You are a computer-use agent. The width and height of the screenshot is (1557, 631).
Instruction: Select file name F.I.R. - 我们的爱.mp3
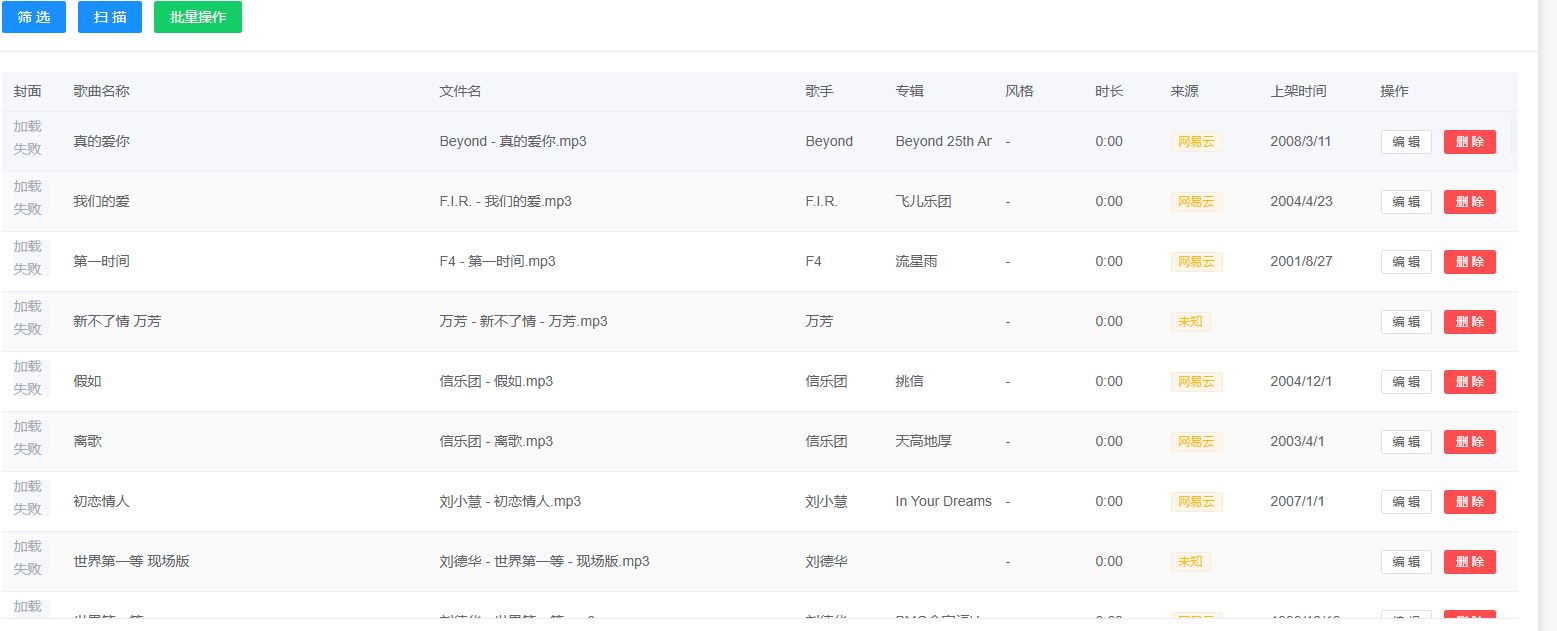(x=505, y=201)
